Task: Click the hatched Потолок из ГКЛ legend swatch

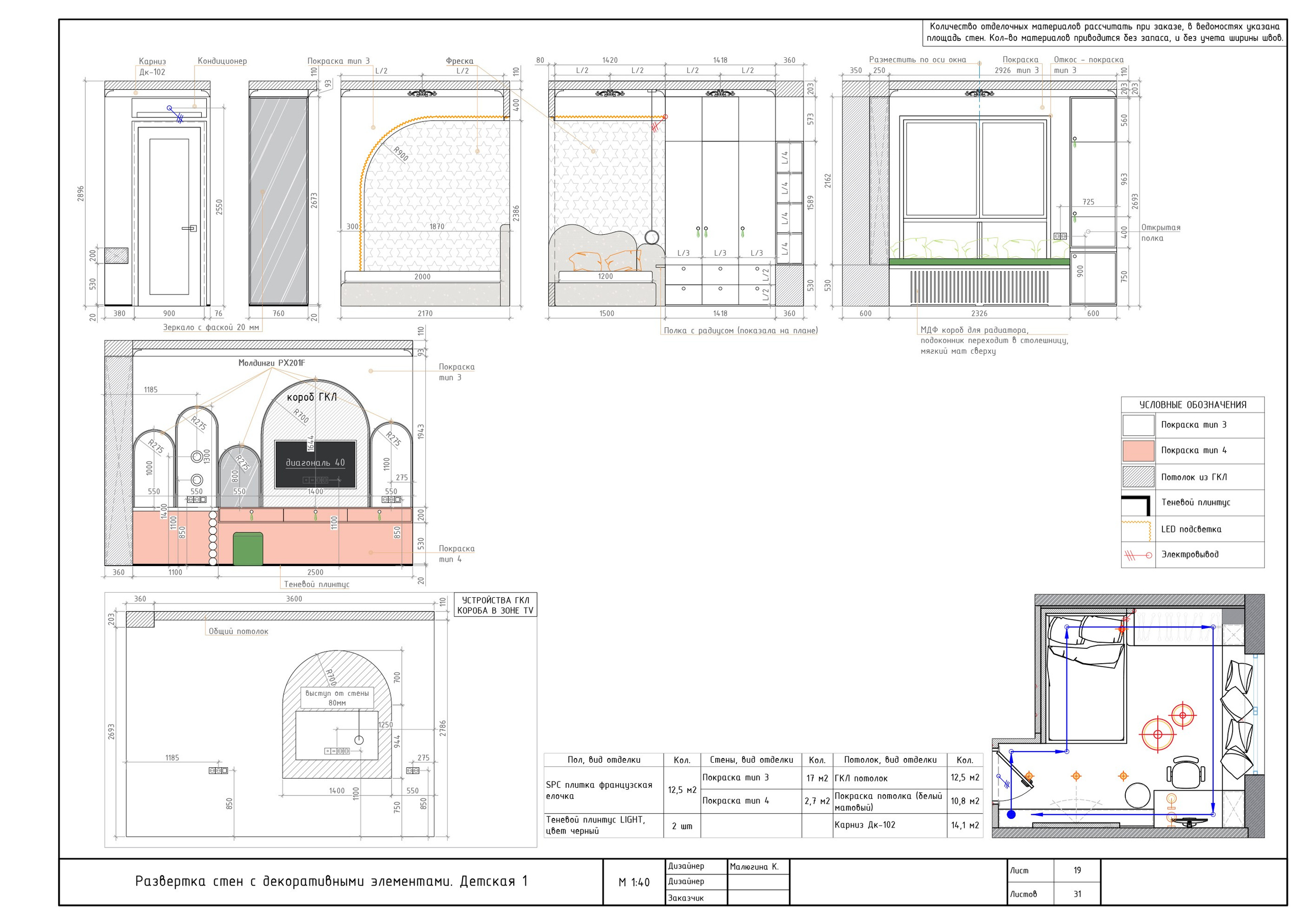Action: (x=1138, y=477)
